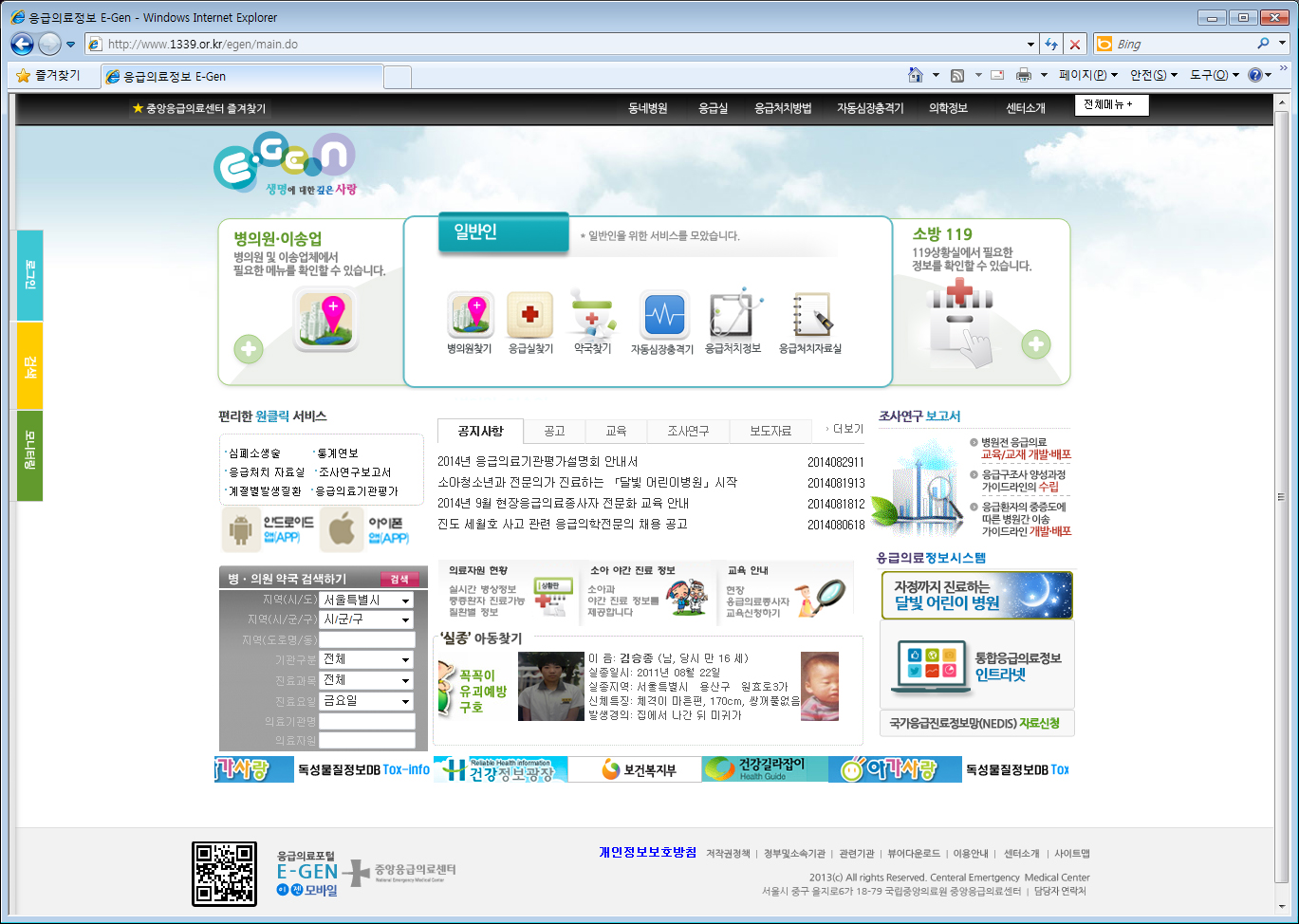Open the 지역(시/도) 서울특별시 dropdown
Viewport: 1299px width, 924px height.
tap(366, 601)
